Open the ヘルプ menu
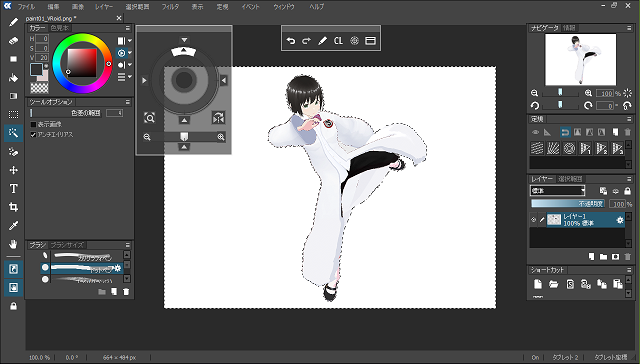Screen dimensions: 640x364 pos(317,7)
